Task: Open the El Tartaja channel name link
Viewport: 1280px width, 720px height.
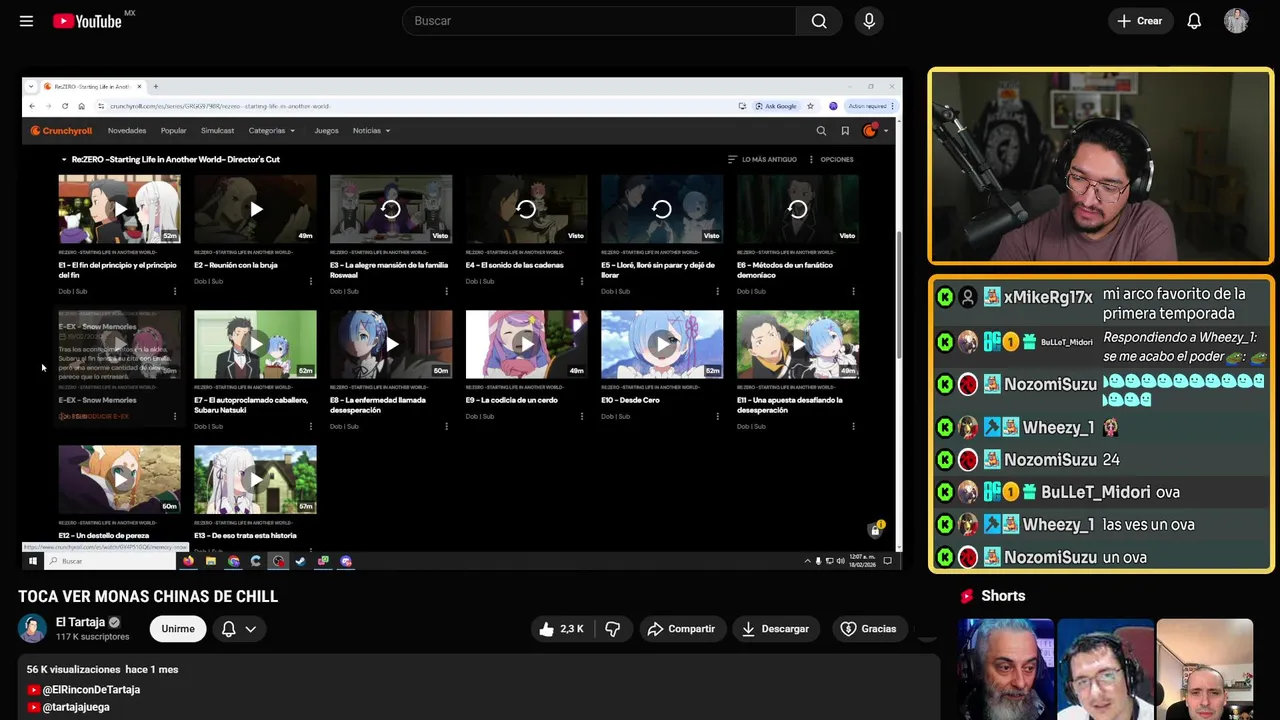Action: pyautogui.click(x=80, y=622)
